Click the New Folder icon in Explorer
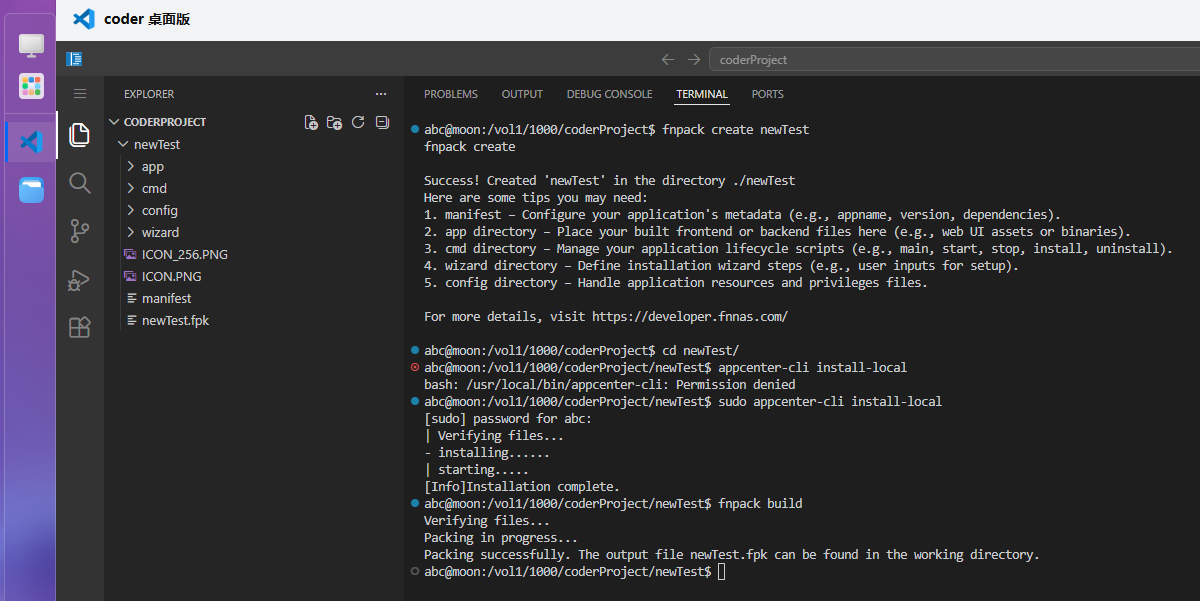Image resolution: width=1200 pixels, height=601 pixels. pyautogui.click(x=334, y=122)
